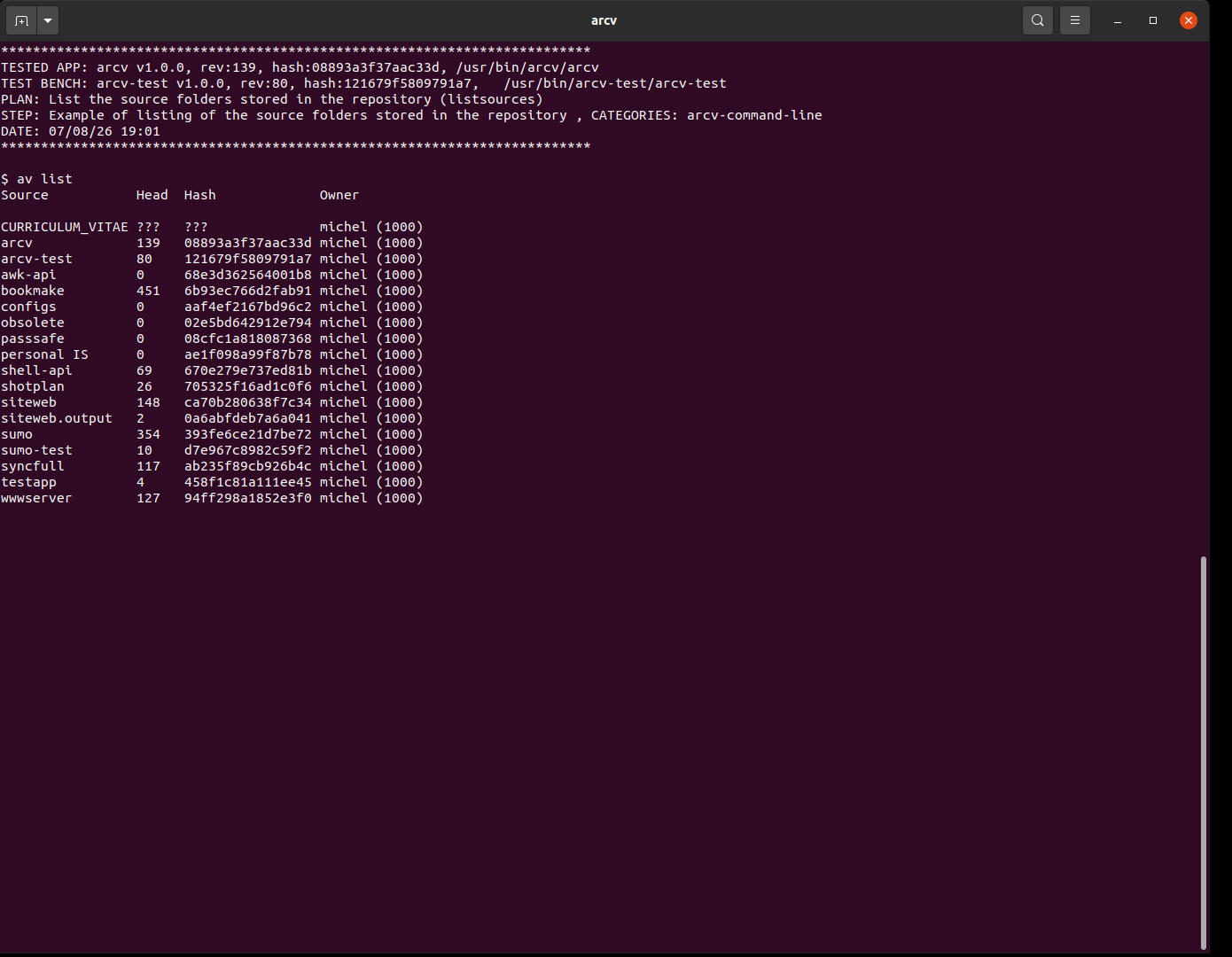The image size is (1232, 957).
Task: Select sumo-test source name
Action: coord(36,450)
